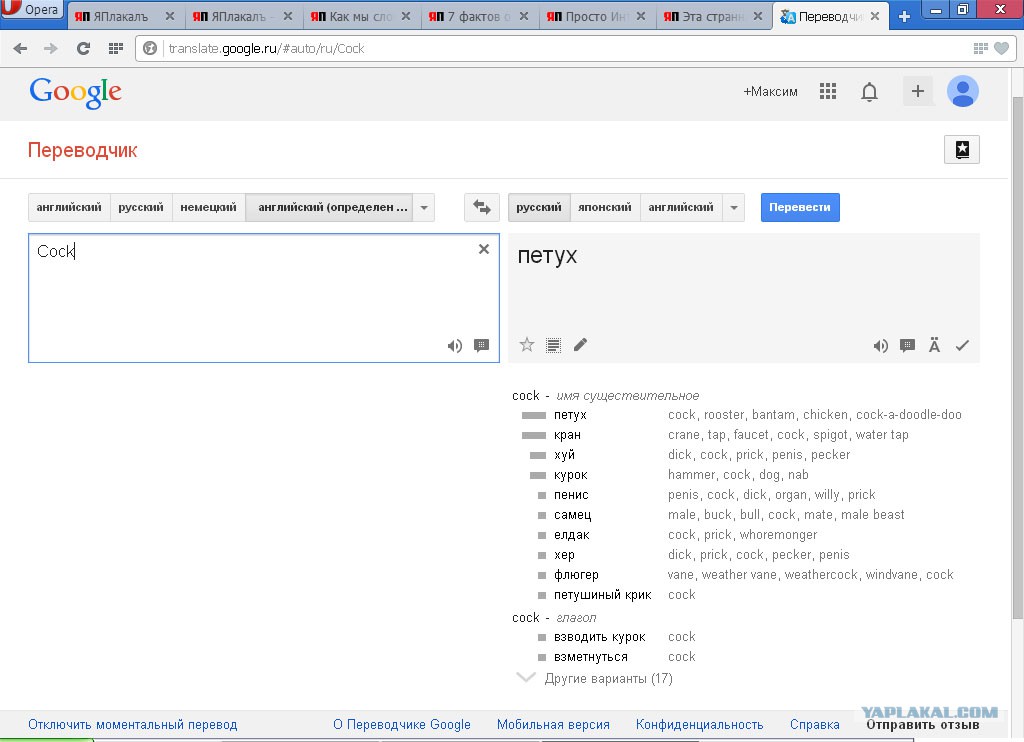Click the Переводчик heading link
The width and height of the screenshot is (1024, 742).
(x=82, y=150)
